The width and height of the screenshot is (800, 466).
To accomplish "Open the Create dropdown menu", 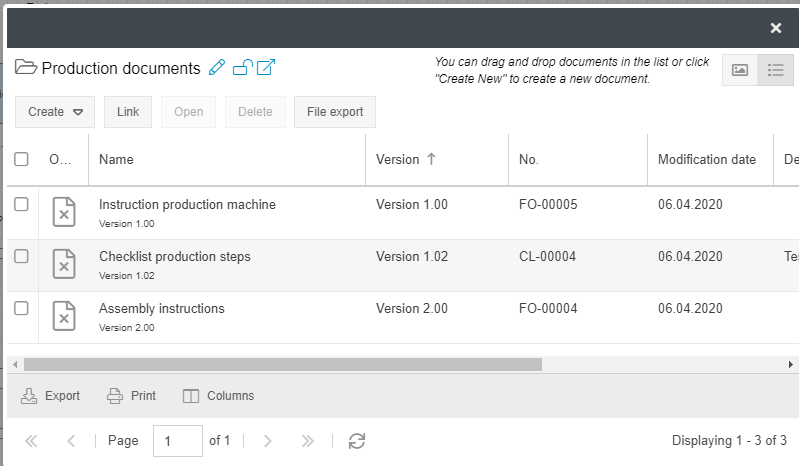I will pyautogui.click(x=55, y=112).
